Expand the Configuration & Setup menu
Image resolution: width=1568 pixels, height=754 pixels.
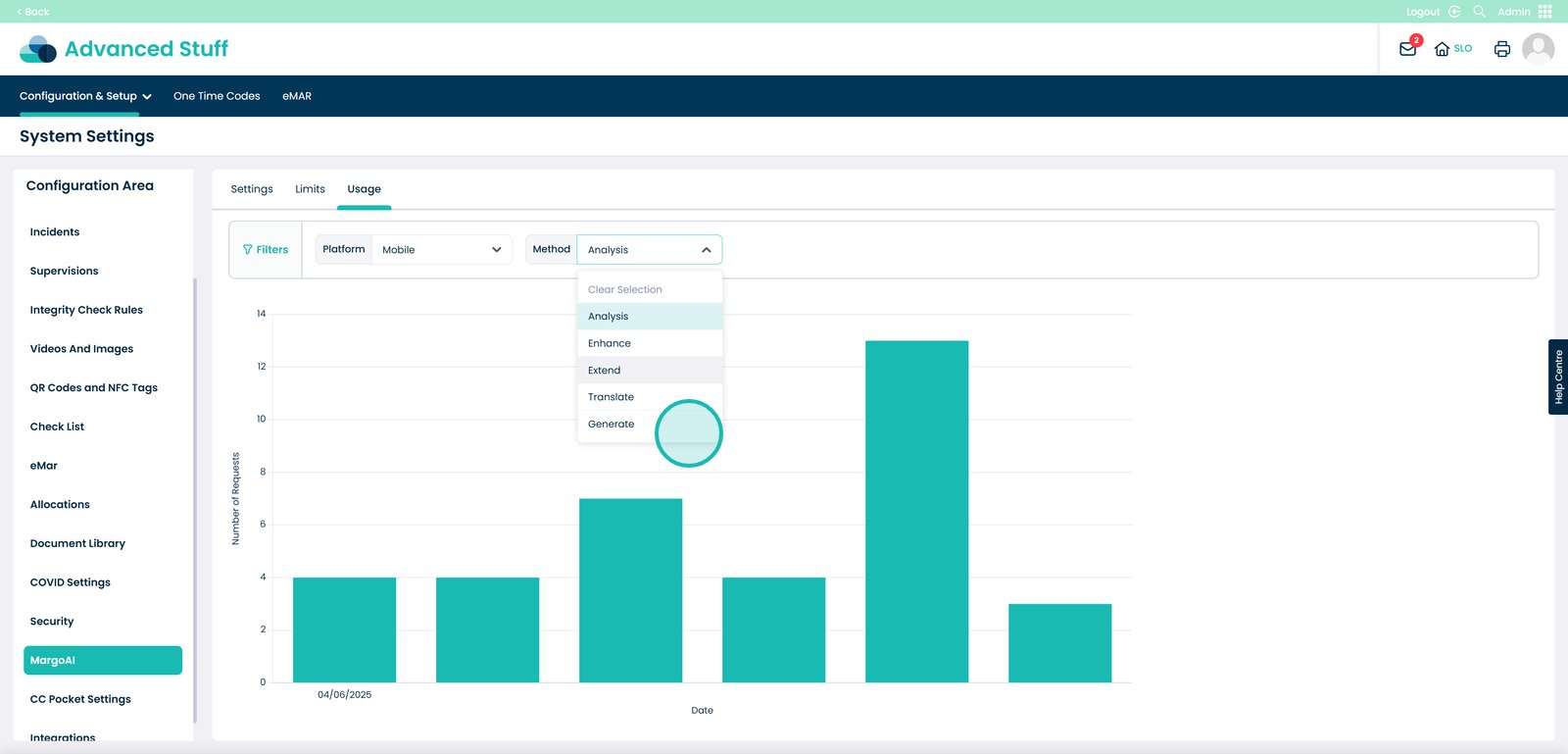85,96
